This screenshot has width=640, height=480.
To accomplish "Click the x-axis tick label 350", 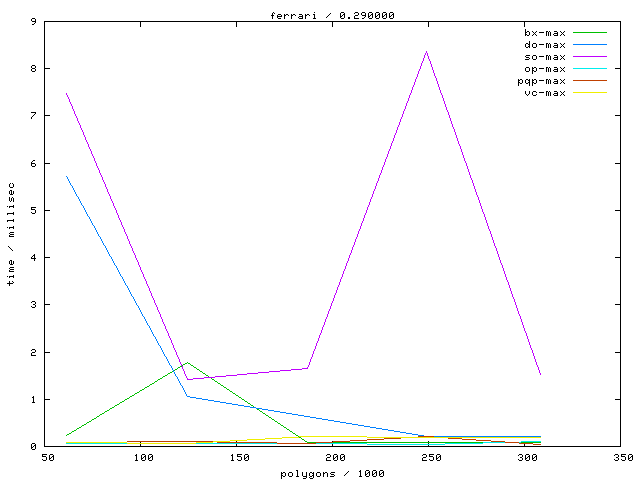I will coord(622,458).
